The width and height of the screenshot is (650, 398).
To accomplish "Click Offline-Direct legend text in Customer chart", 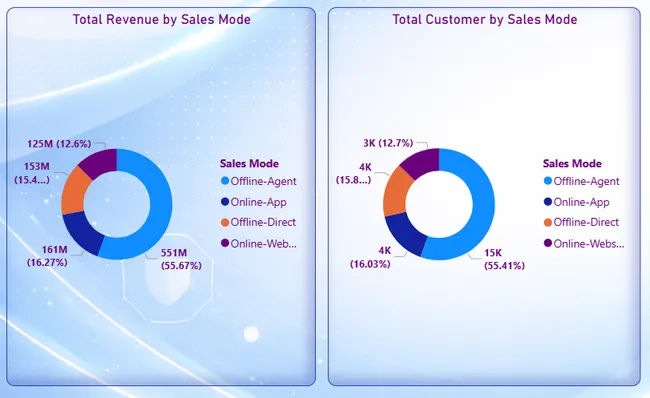I will tap(586, 222).
